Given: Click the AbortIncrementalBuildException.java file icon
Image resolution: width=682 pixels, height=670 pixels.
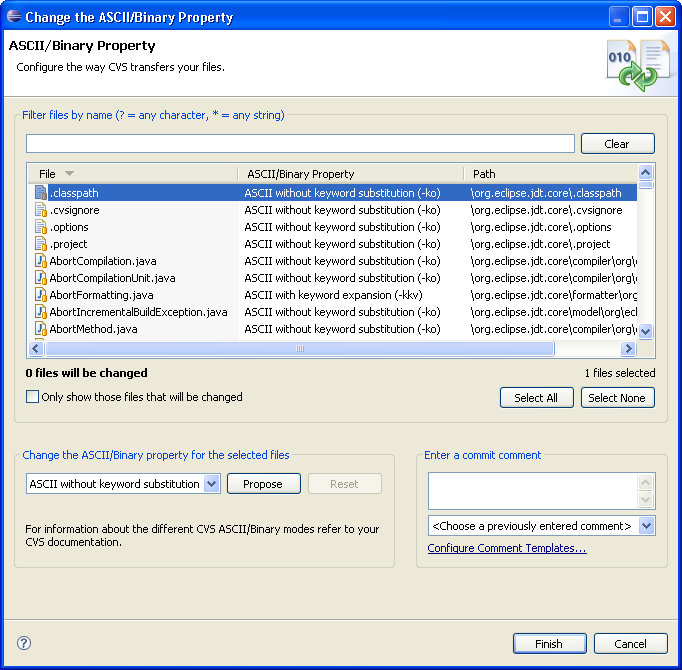Looking at the screenshot, I should tap(41, 312).
